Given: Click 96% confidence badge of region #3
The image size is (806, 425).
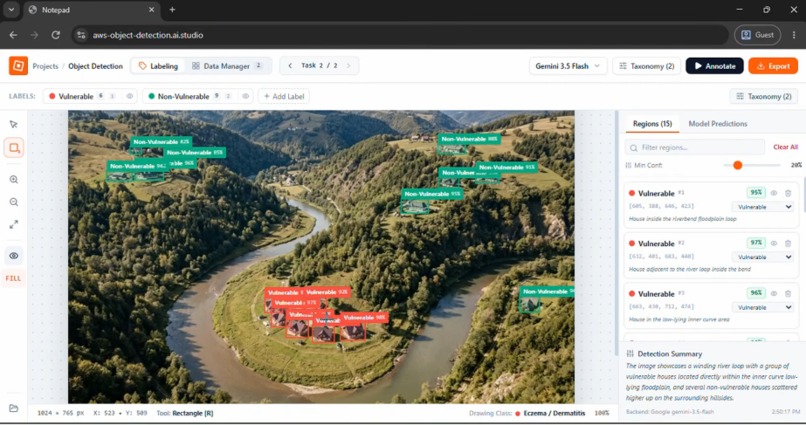Looking at the screenshot, I should click(x=756, y=293).
